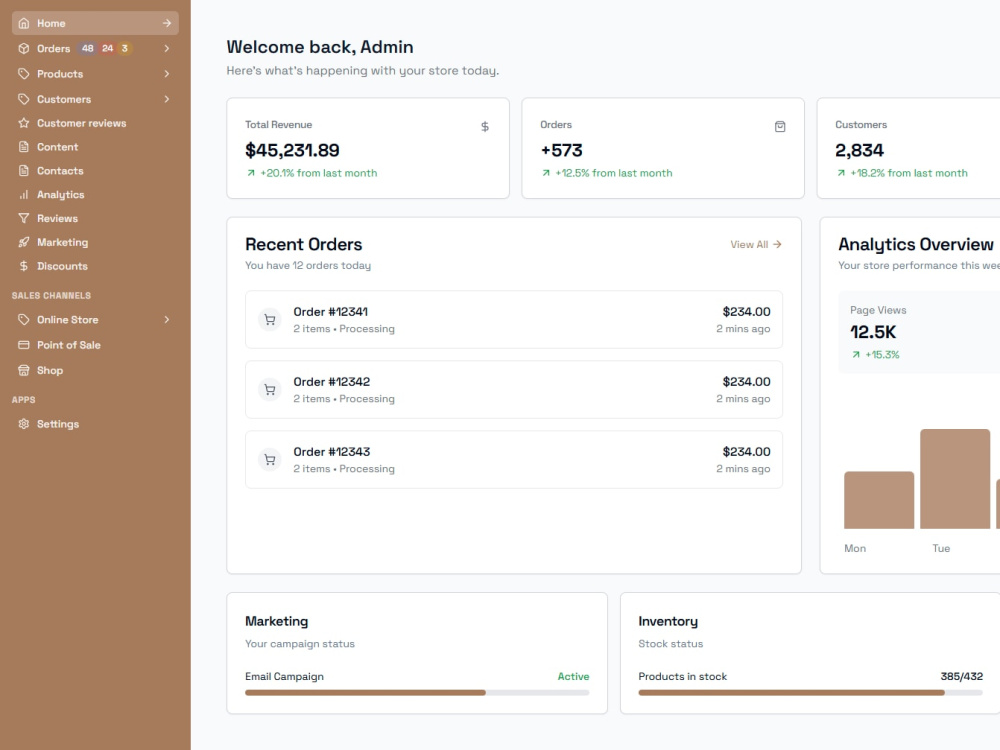Click the Products tag icon
Screen dimensions: 1000x750
(24, 74)
